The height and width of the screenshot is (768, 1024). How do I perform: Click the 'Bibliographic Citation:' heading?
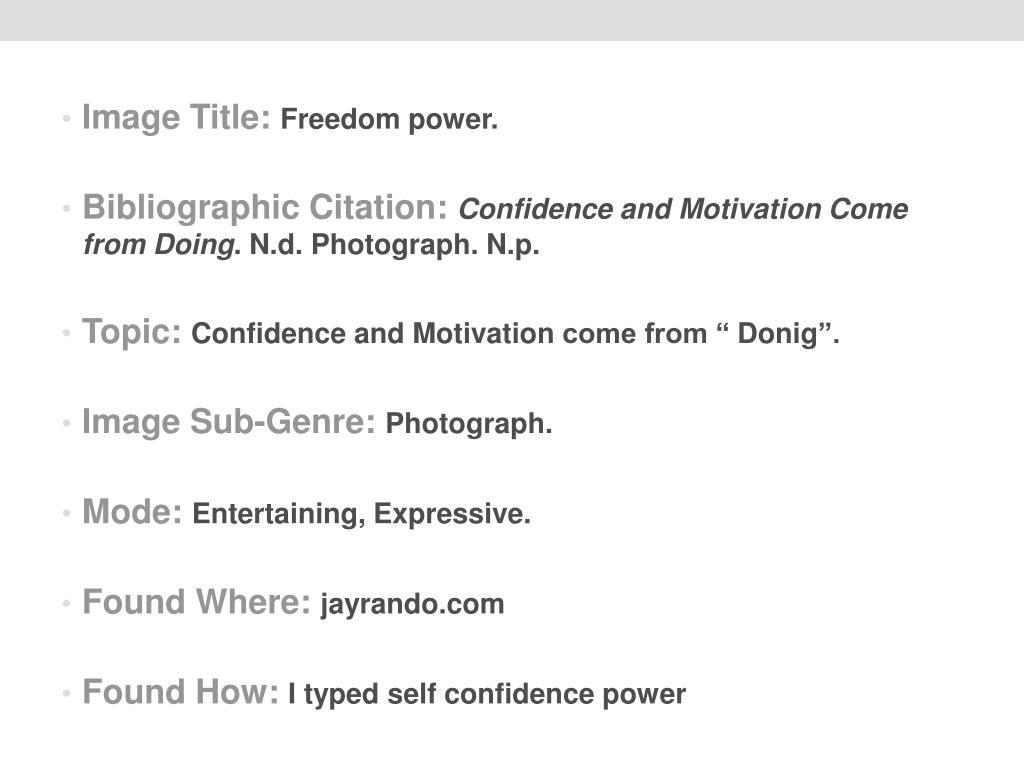(265, 208)
